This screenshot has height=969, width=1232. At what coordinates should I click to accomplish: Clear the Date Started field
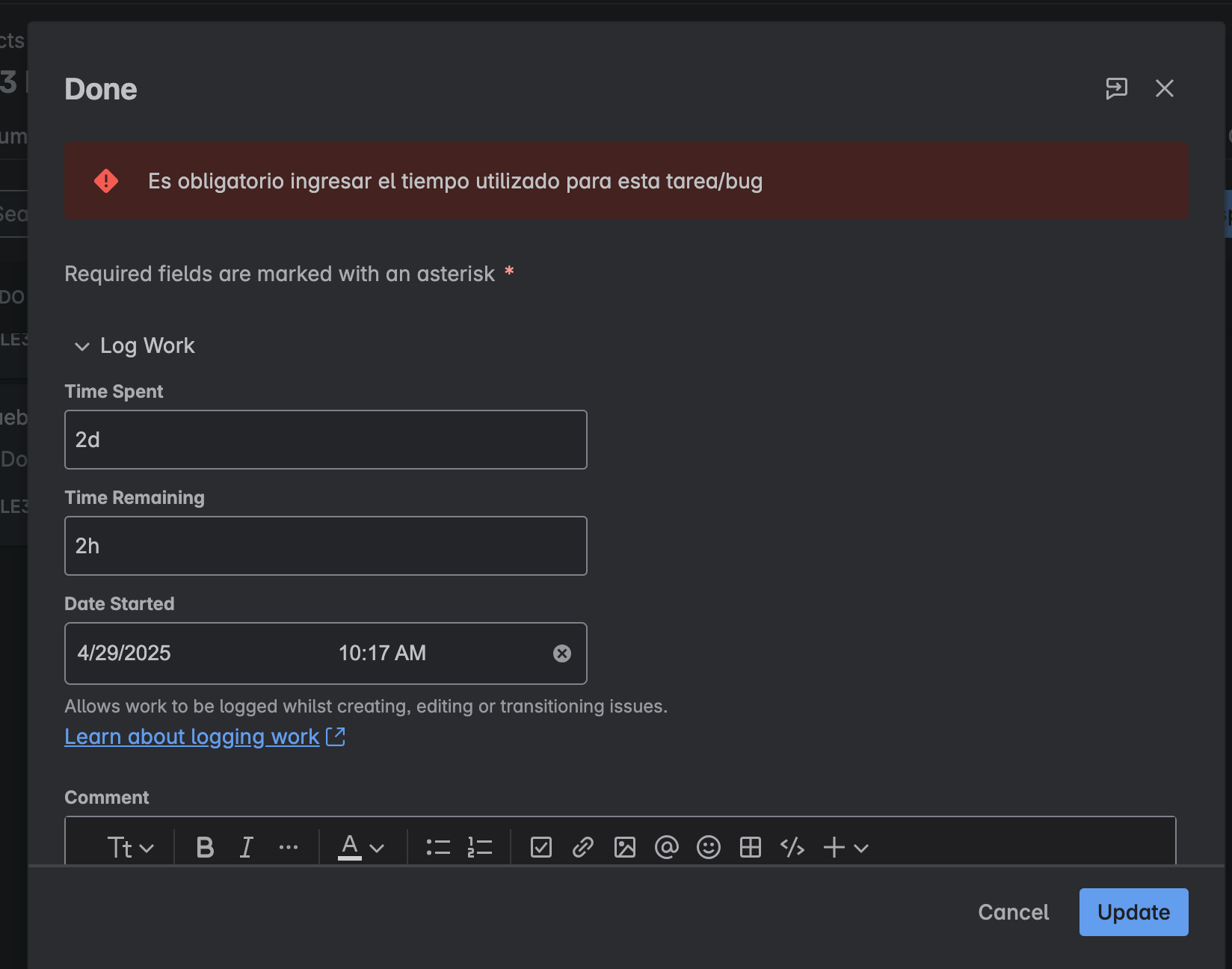[x=562, y=653]
